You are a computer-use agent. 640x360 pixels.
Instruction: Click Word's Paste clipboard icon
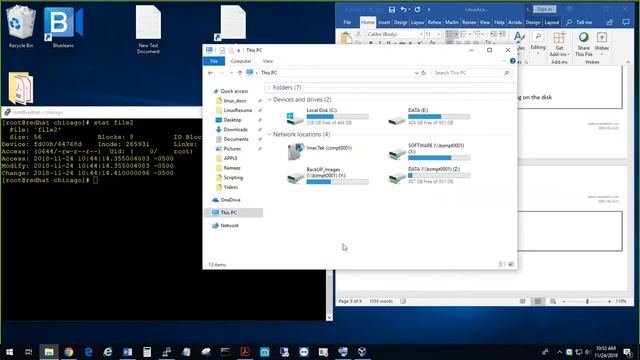pos(346,38)
